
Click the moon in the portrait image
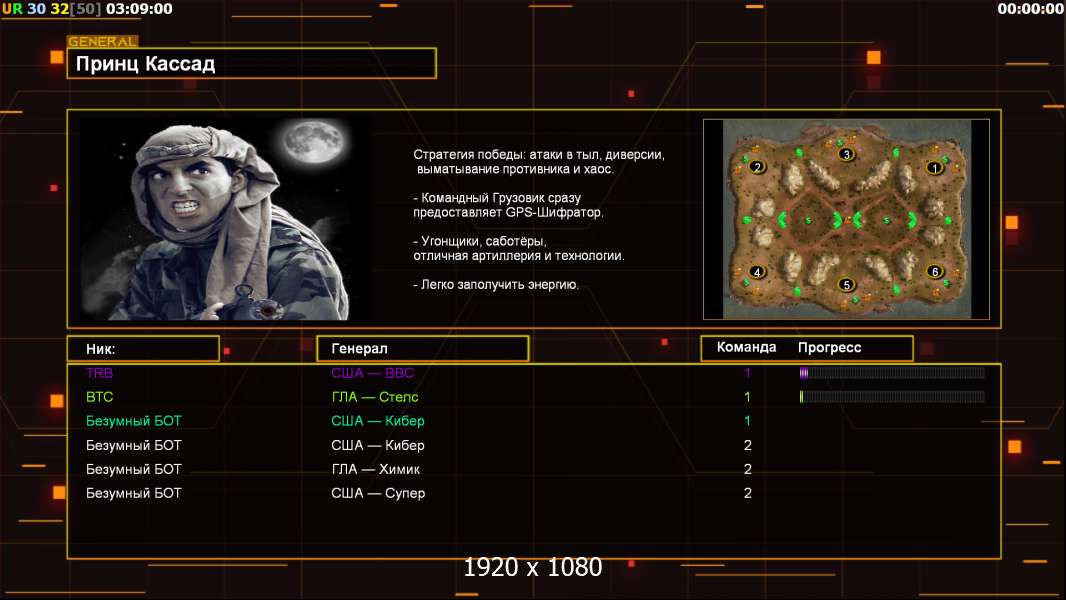pos(314,141)
